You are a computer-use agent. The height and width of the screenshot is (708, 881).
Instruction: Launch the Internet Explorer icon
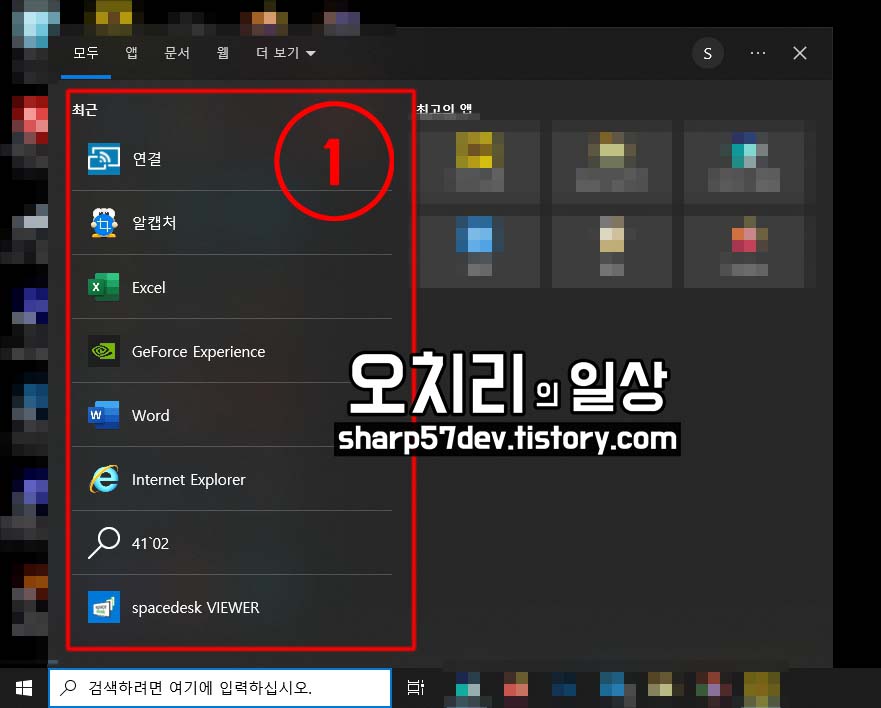[x=104, y=479]
